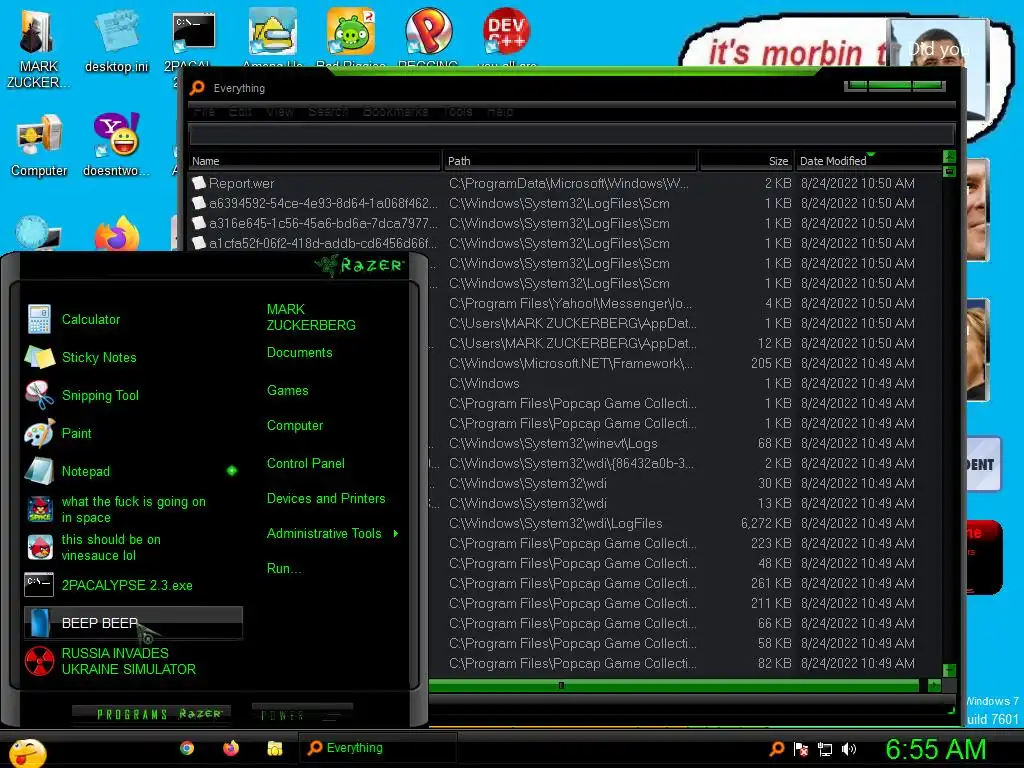Click the Everything tray search icon
The height and width of the screenshot is (768, 1024).
tap(777, 749)
